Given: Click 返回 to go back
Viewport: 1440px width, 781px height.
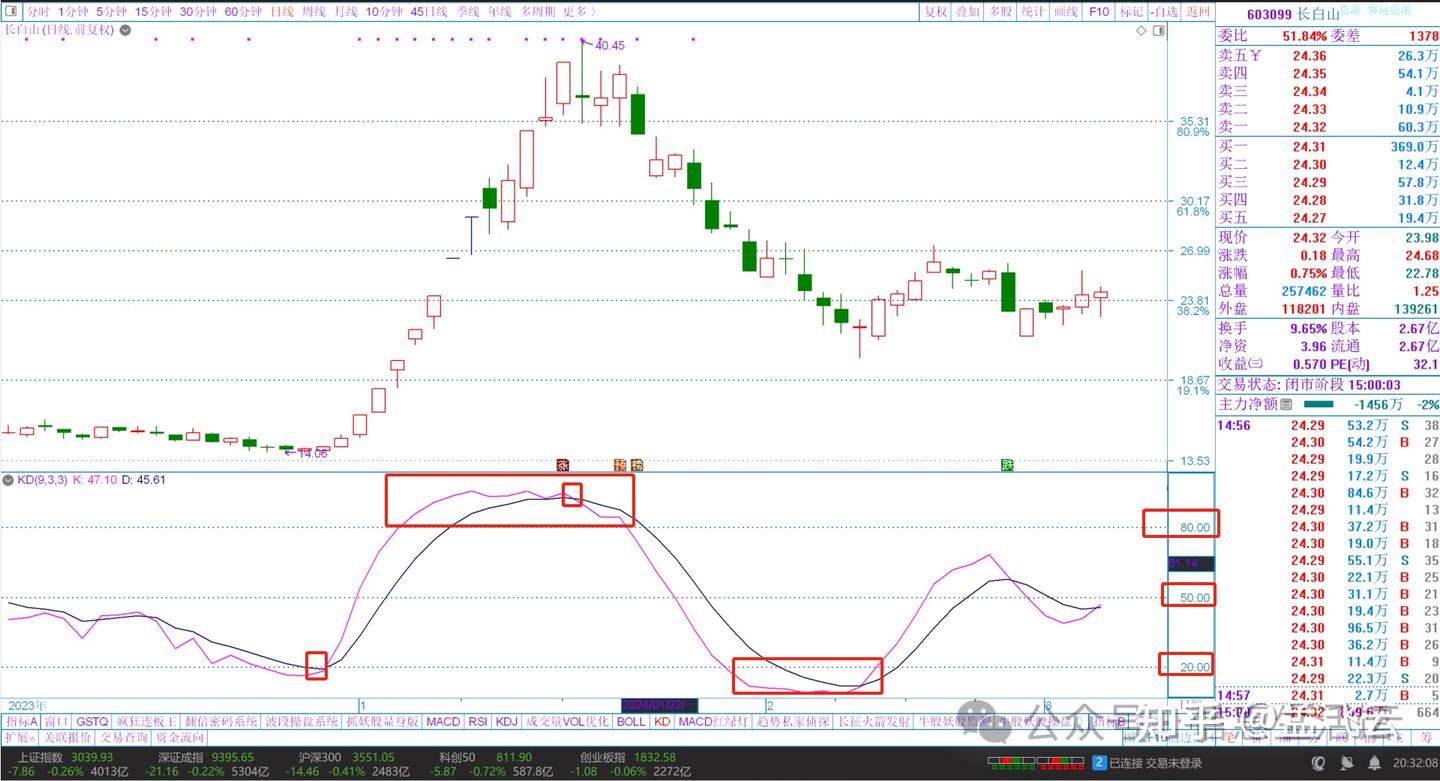Looking at the screenshot, I should pyautogui.click(x=1197, y=12).
